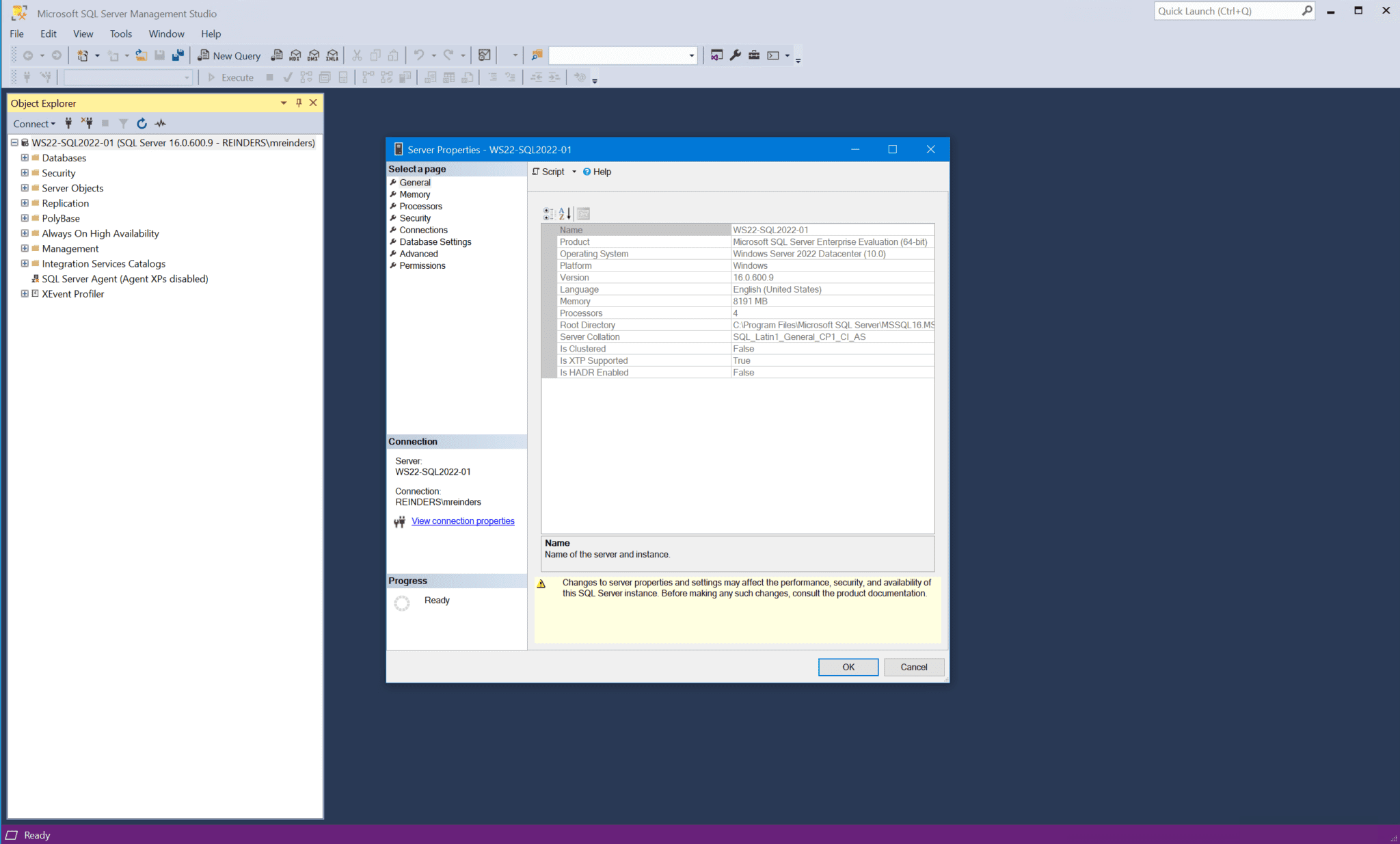Image resolution: width=1400 pixels, height=844 pixels.
Task: Open the Tools menu
Action: [x=121, y=34]
